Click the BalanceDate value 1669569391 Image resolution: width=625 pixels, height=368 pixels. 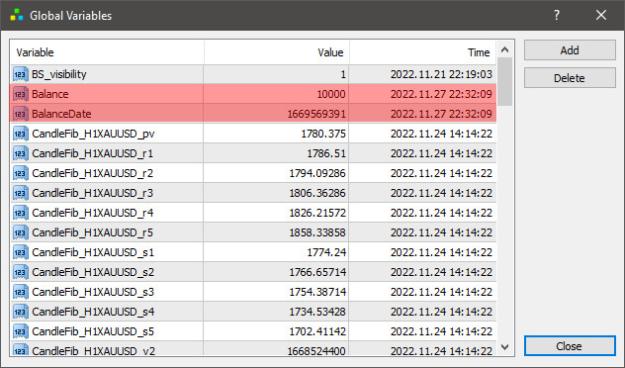(316, 114)
